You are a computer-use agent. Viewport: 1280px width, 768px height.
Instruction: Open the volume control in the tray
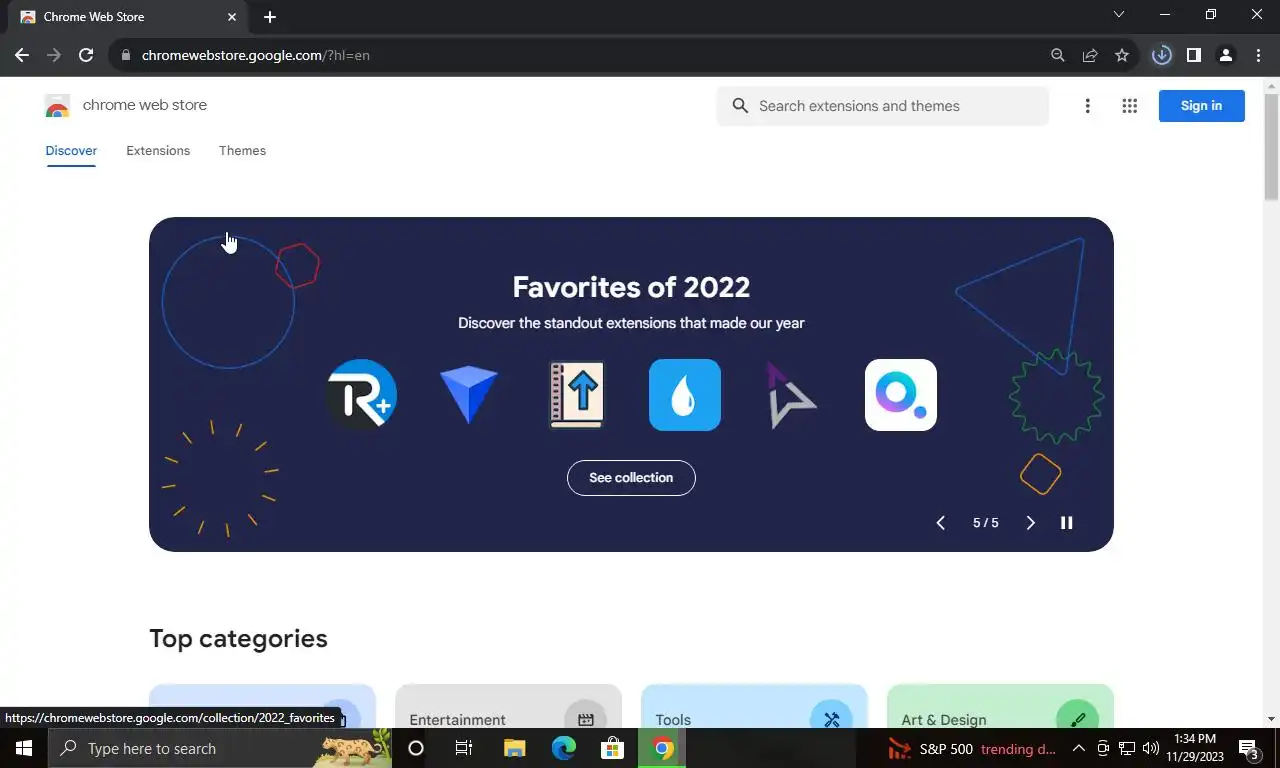coord(1150,748)
